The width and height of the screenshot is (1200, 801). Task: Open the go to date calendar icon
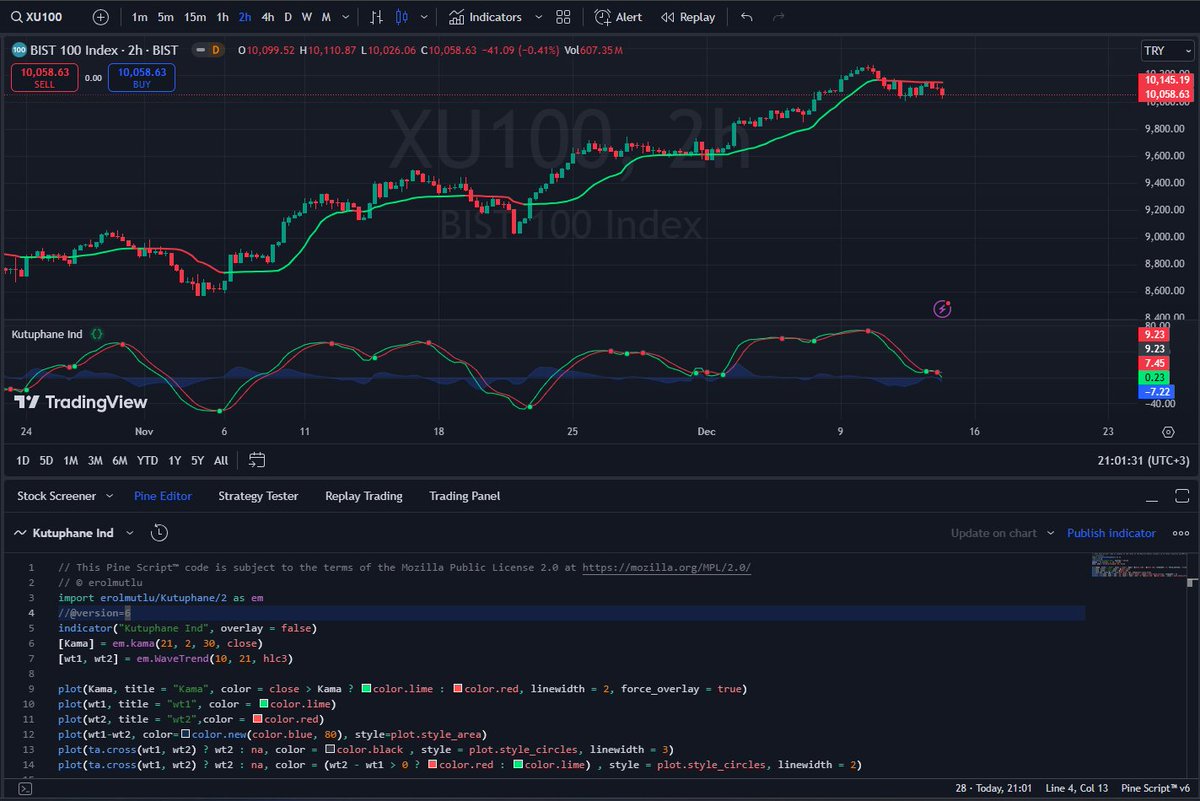pos(257,460)
